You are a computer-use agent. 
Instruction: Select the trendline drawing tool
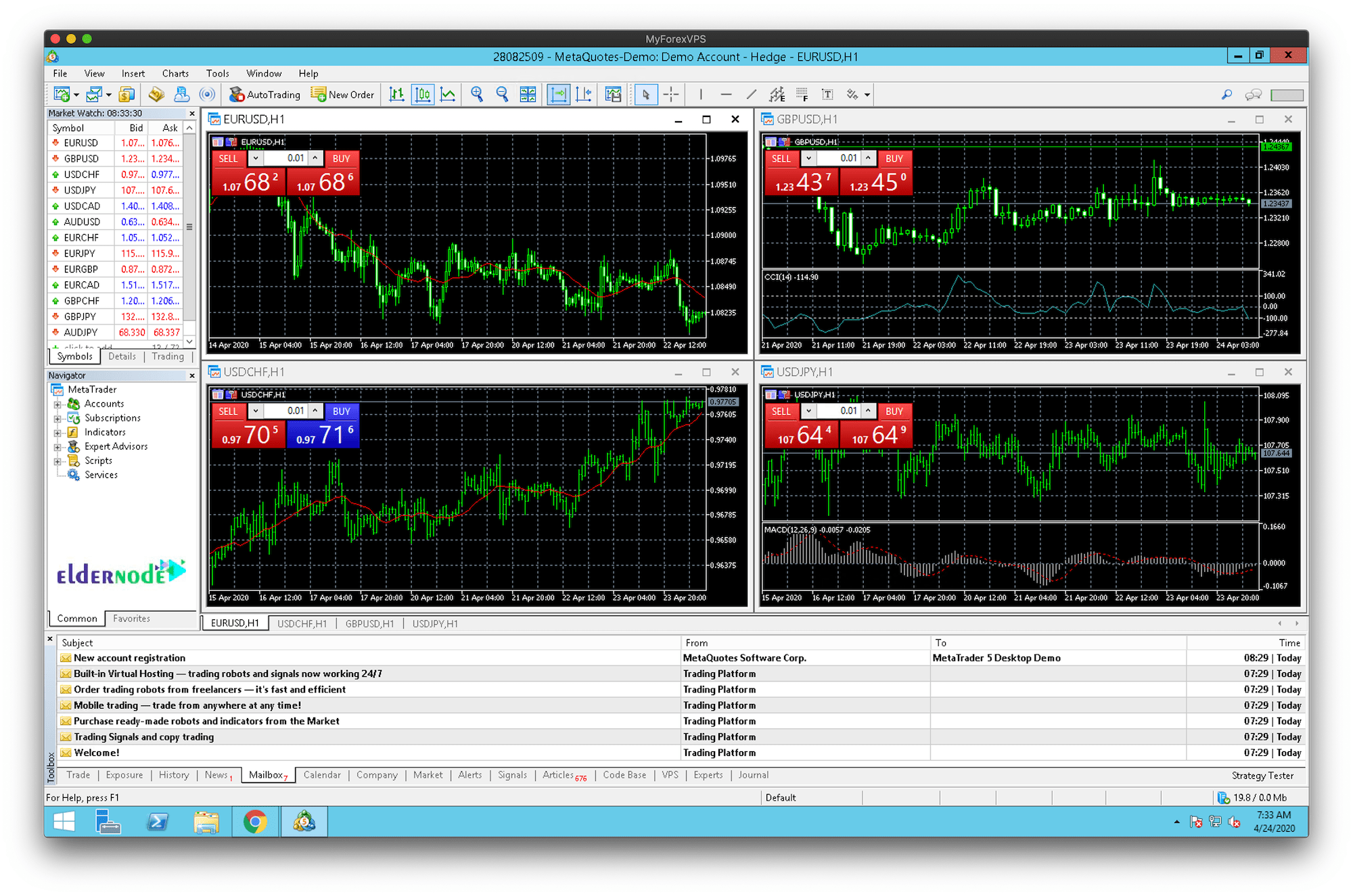(751, 95)
